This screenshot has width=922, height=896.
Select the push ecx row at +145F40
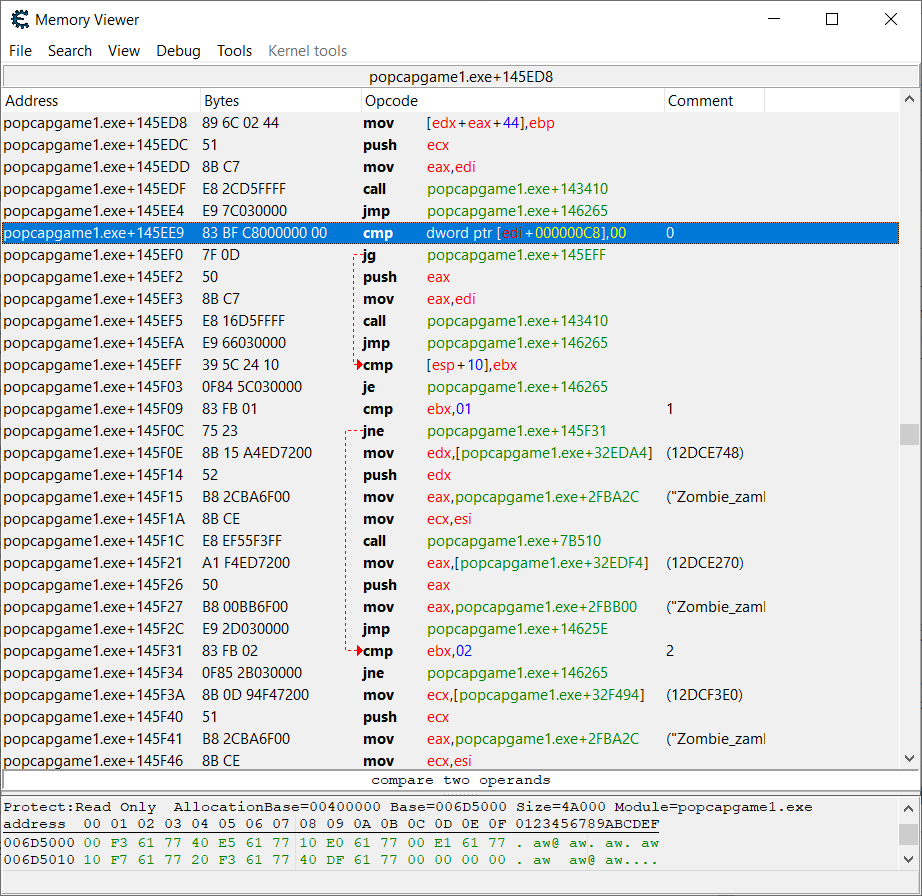tap(450, 717)
